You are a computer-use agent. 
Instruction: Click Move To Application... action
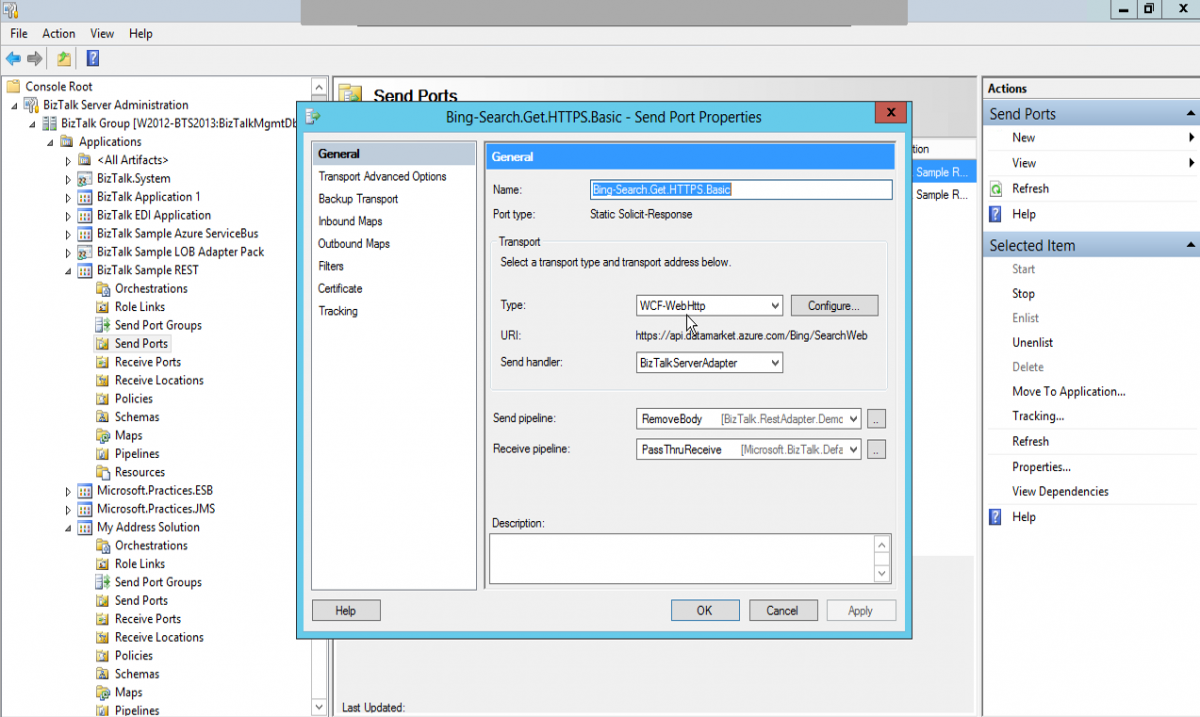pos(1069,392)
